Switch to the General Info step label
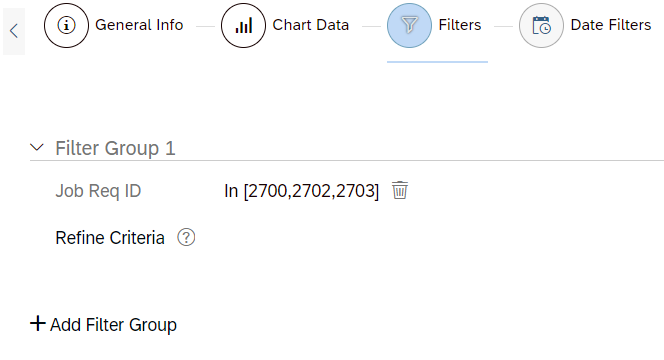 (139, 25)
